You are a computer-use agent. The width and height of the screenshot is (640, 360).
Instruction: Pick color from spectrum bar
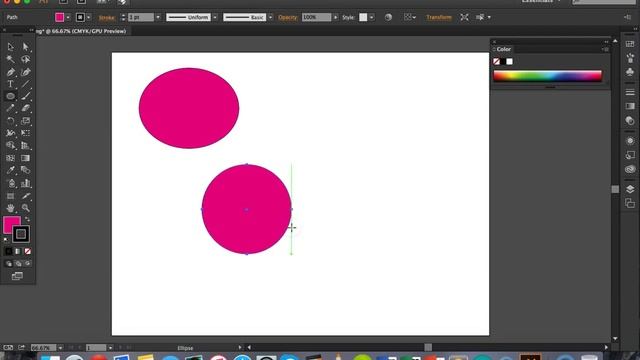coord(547,76)
